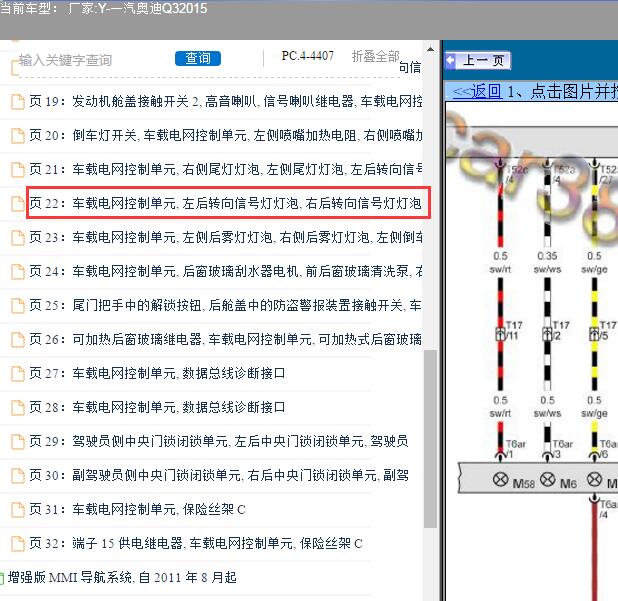Click the T6ar/1 connector label

(516, 449)
